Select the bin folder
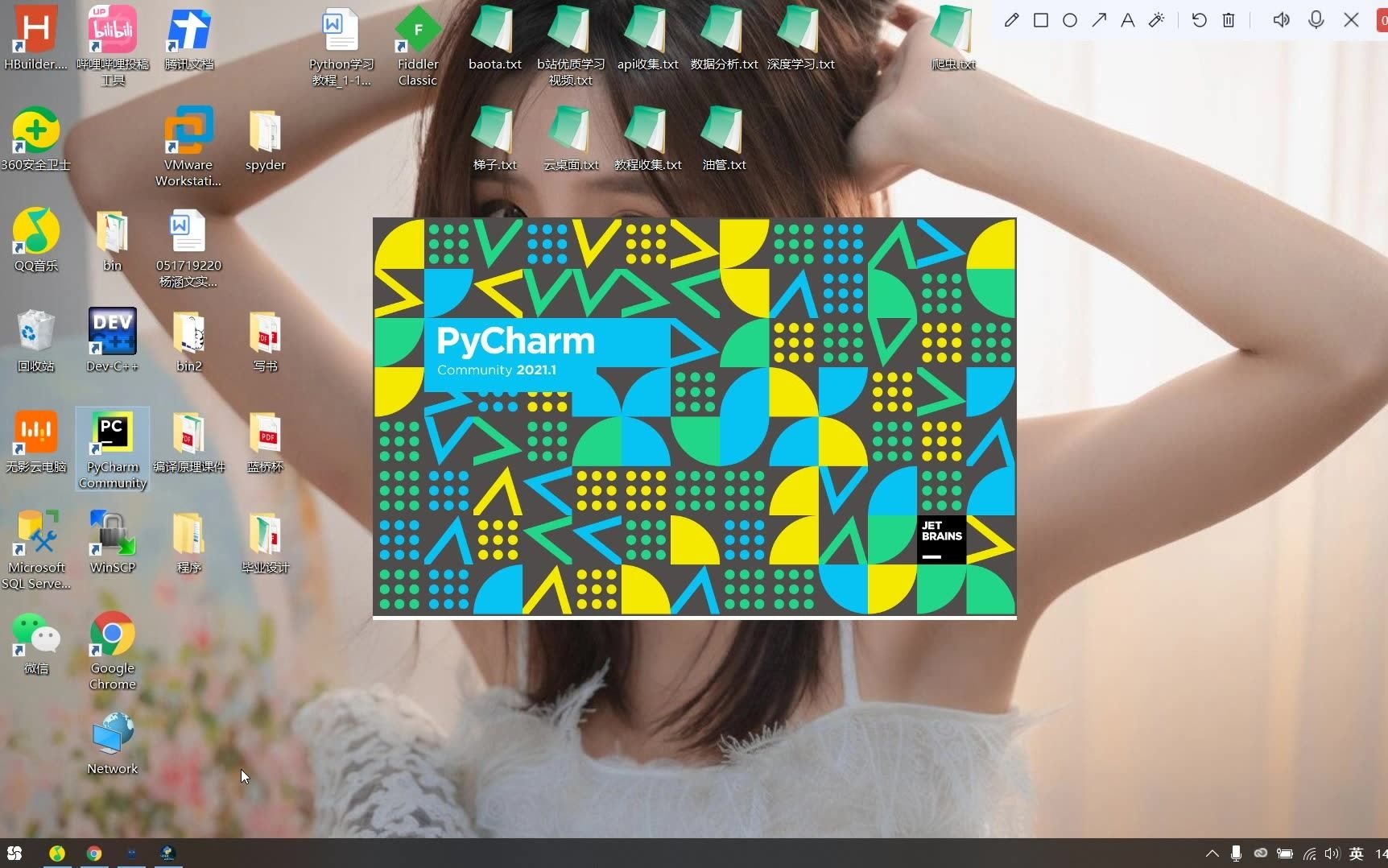The image size is (1388, 868). coord(112,240)
